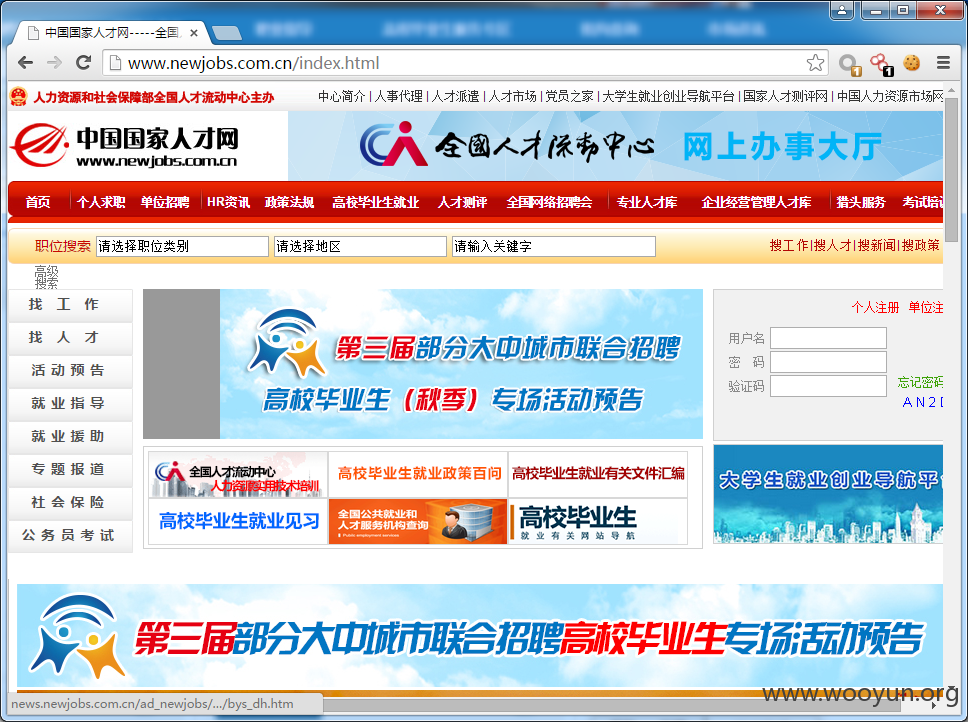Open the cookie extension icon

[911, 62]
